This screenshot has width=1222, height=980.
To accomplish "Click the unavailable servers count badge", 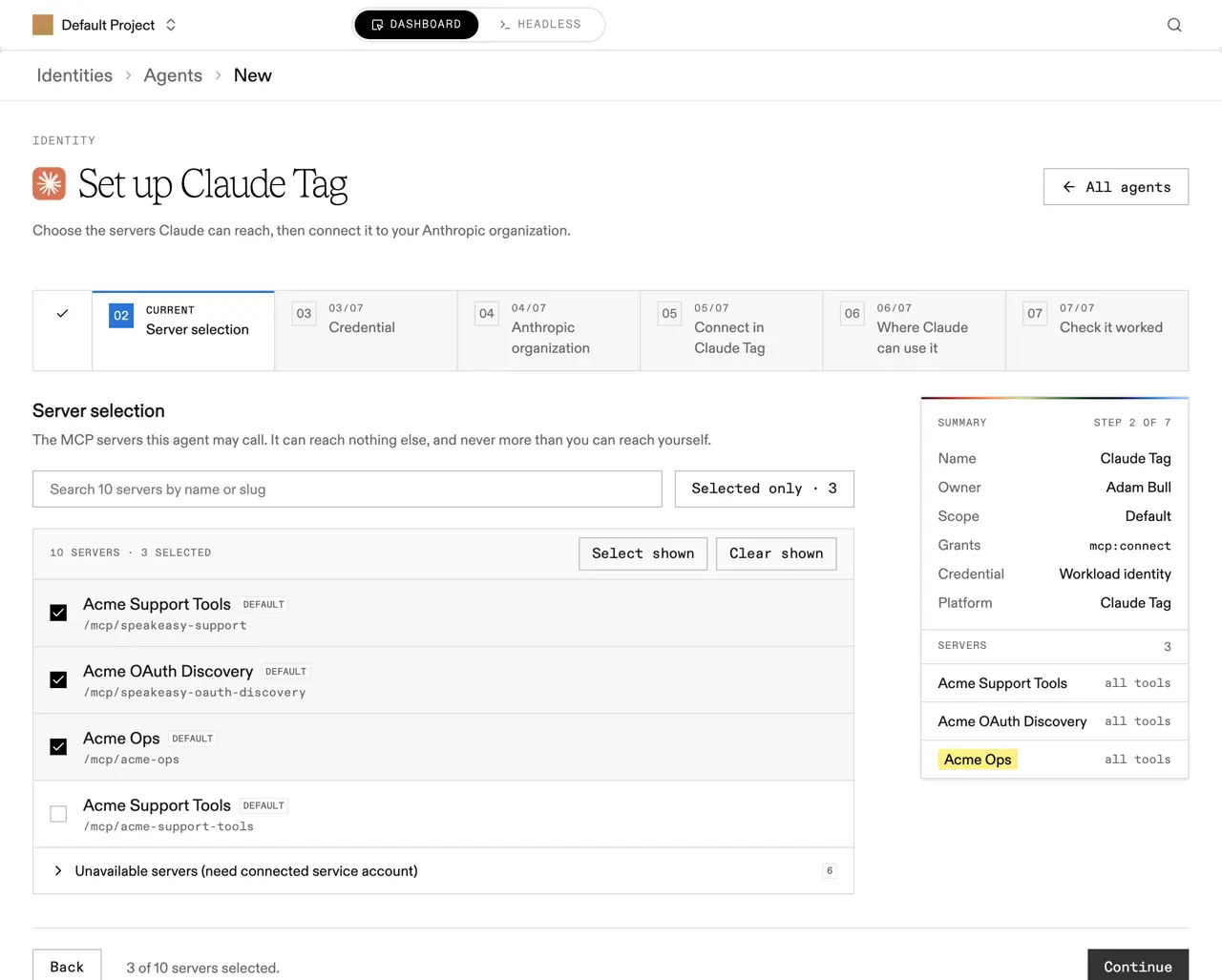I will (830, 870).
